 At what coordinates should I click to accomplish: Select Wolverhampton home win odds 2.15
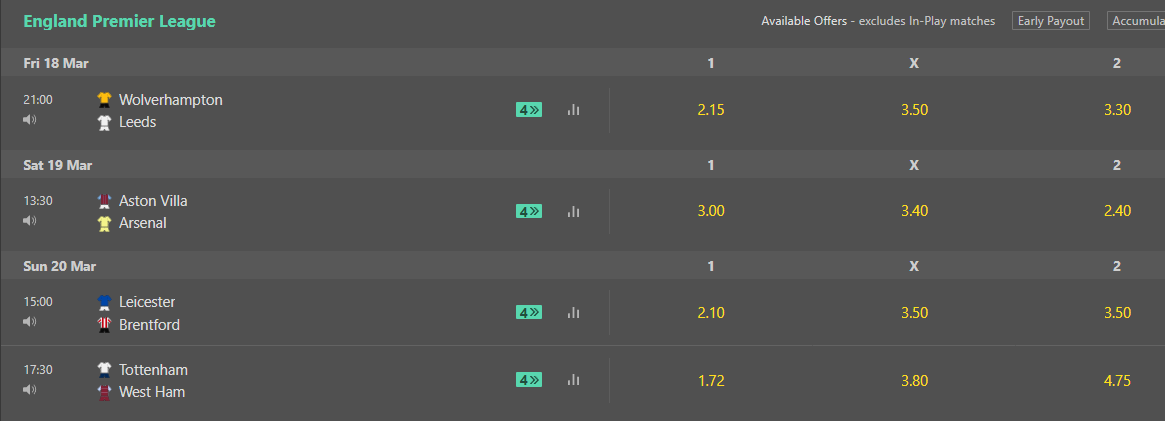click(711, 110)
